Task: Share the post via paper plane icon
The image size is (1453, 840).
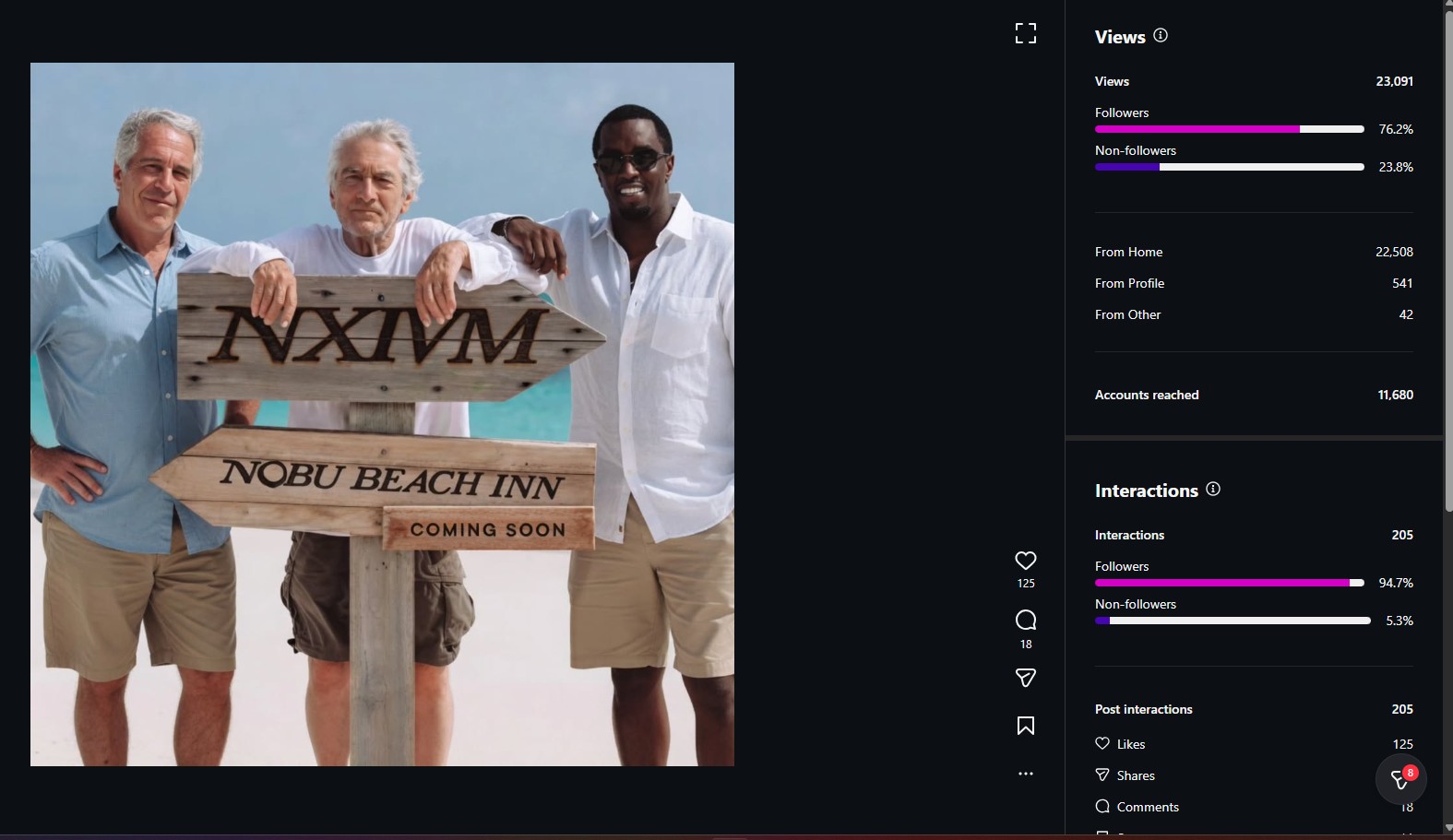Action: (x=1025, y=678)
